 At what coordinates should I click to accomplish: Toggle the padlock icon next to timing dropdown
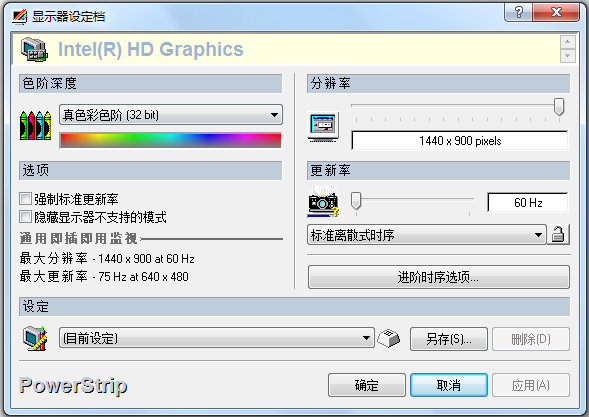[x=558, y=235]
